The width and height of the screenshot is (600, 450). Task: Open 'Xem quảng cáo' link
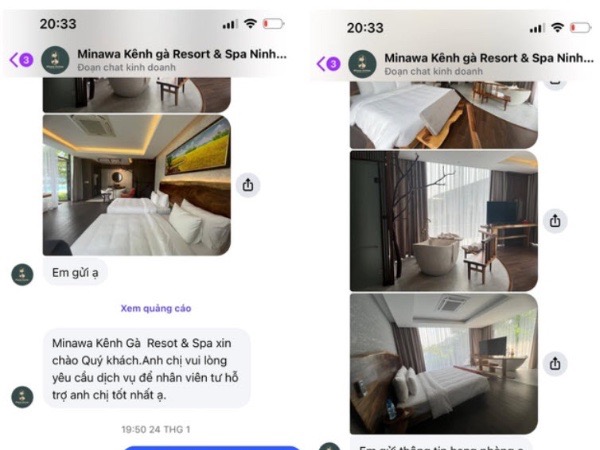156,308
